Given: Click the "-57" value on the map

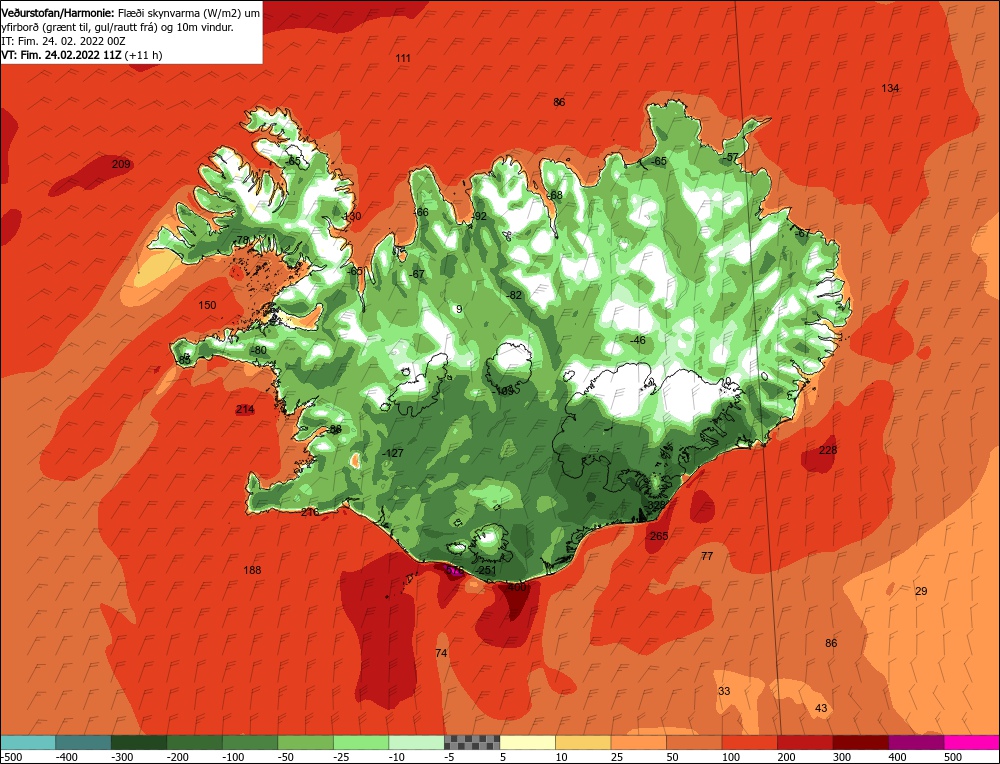Looking at the screenshot, I should pos(732,157).
